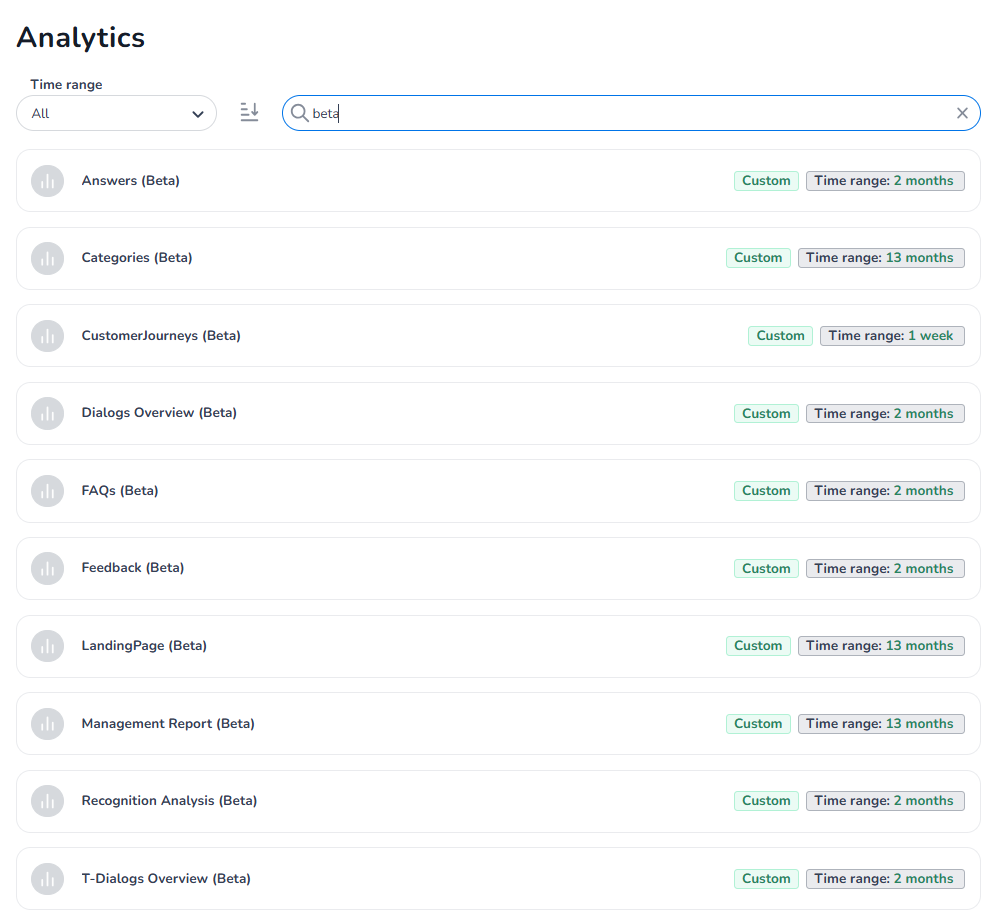
Task: Click Categories' 13 months time range badge
Action: point(881,258)
